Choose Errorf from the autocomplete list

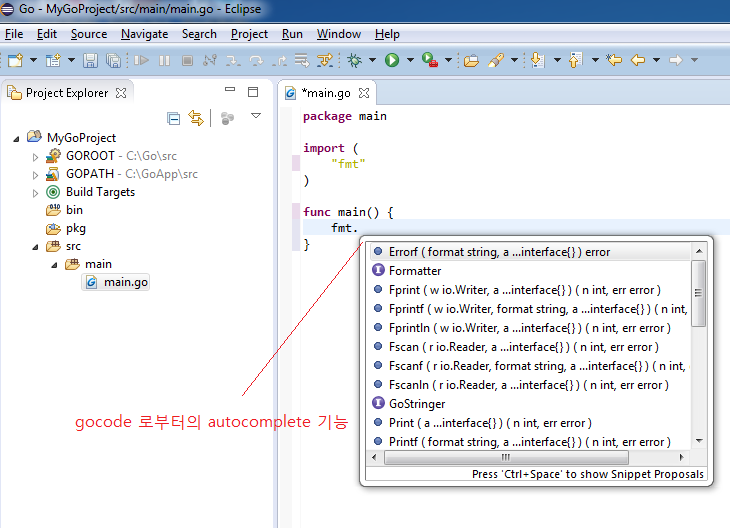tap(530, 252)
